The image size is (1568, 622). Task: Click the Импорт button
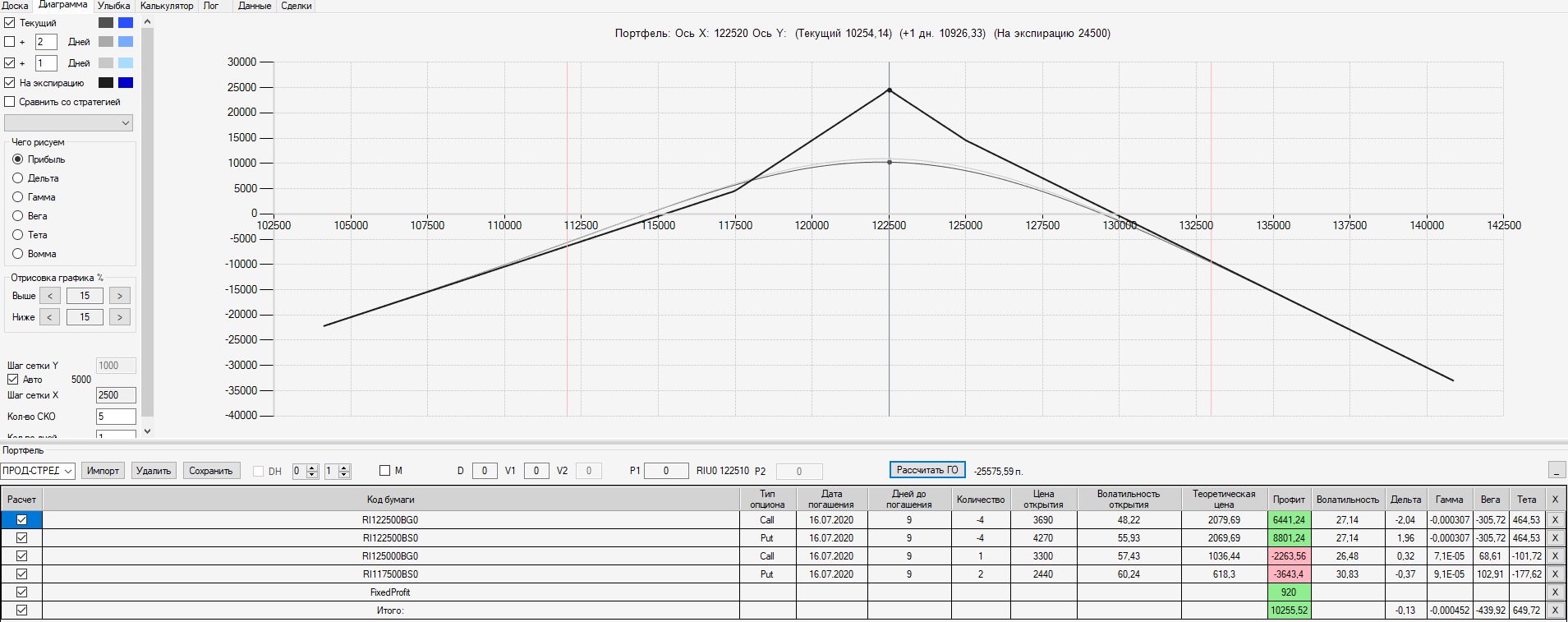pos(103,471)
